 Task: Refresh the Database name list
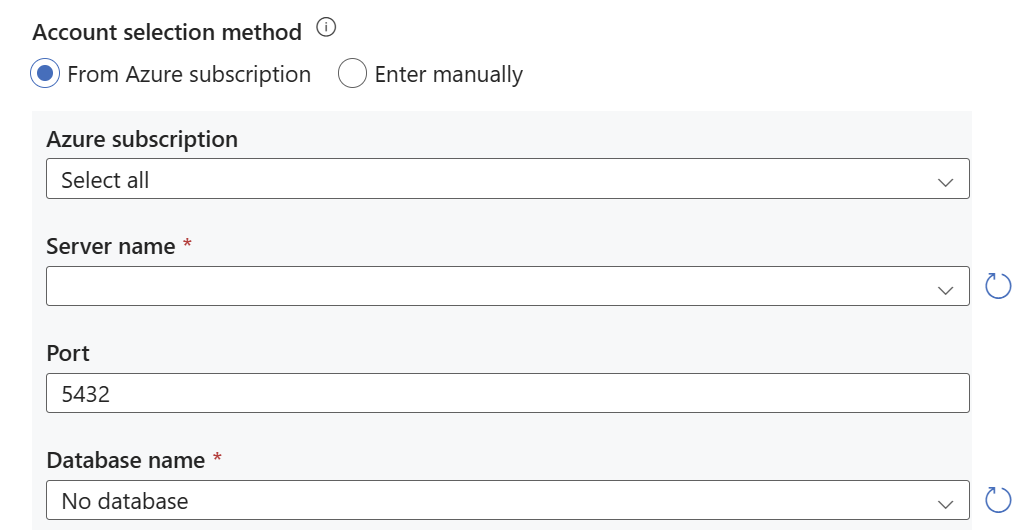coord(998,500)
